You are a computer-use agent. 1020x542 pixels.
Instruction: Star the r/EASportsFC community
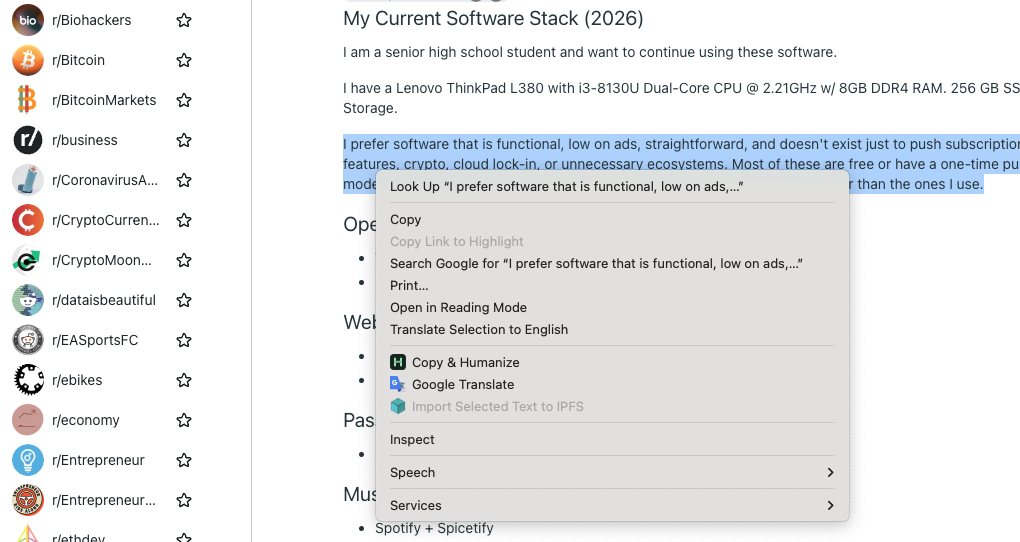click(184, 340)
